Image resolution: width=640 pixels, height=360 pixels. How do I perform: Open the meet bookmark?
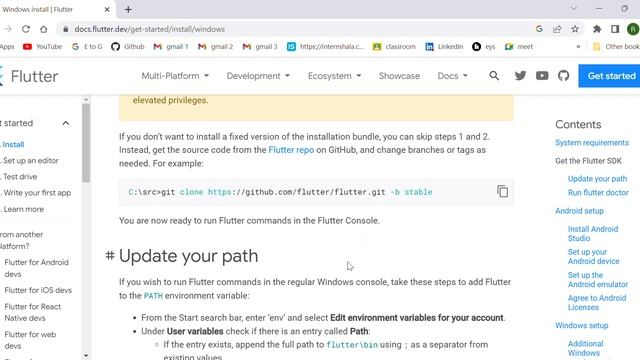(x=519, y=47)
